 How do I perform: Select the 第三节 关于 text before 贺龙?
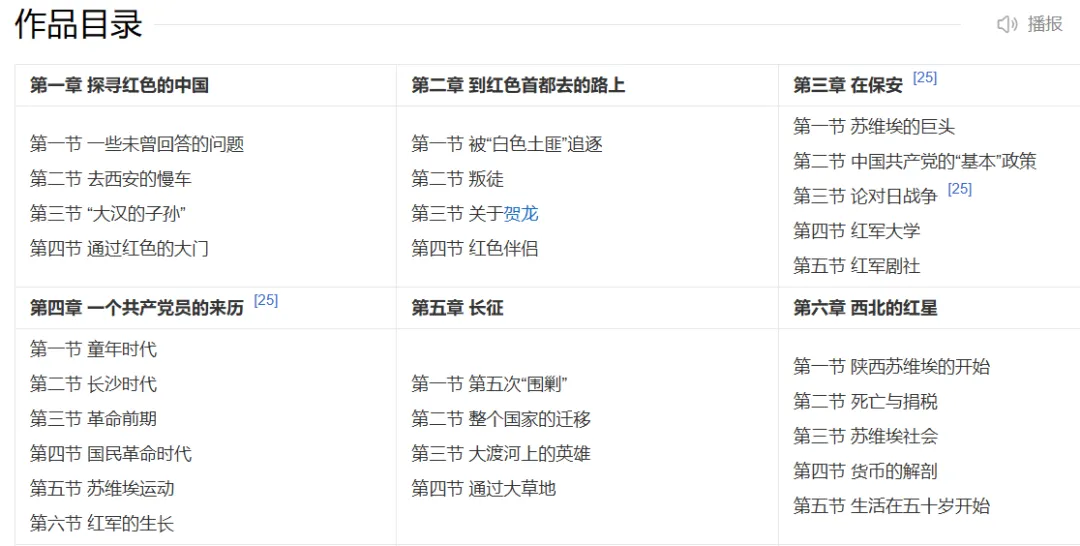[x=457, y=213]
